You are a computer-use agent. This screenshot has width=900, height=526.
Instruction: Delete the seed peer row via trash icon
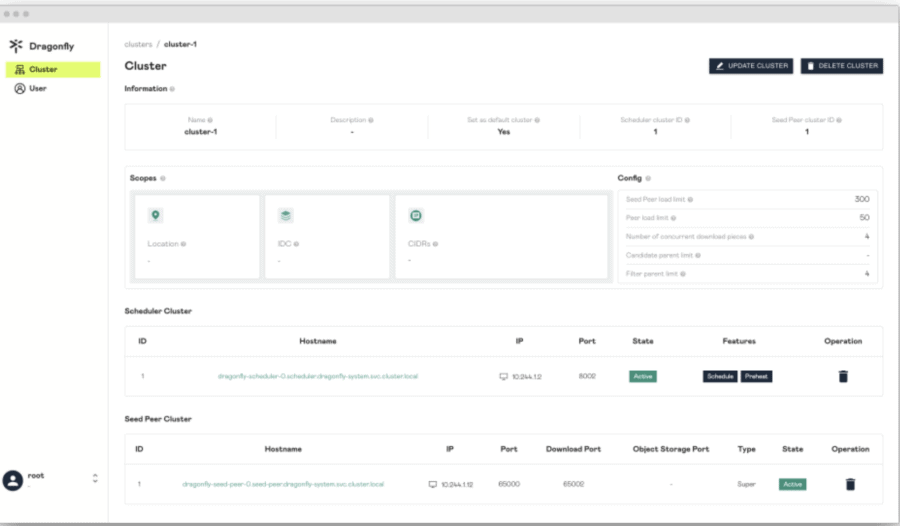(850, 484)
